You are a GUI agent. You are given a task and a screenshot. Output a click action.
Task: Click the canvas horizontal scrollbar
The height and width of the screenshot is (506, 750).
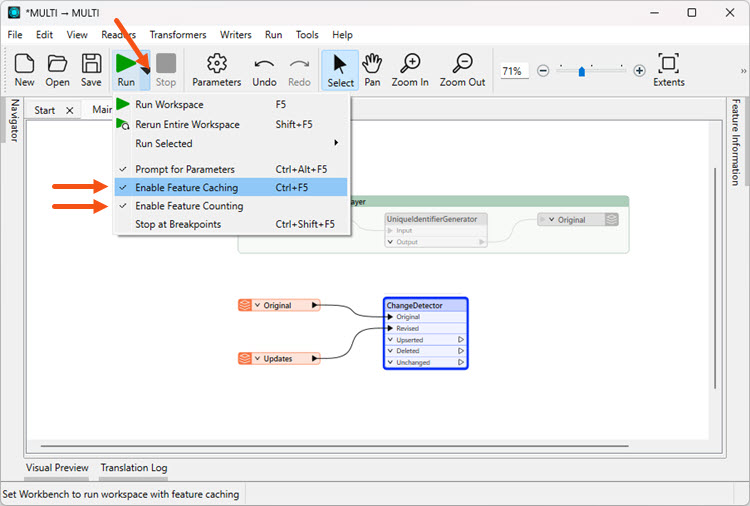coord(335,446)
